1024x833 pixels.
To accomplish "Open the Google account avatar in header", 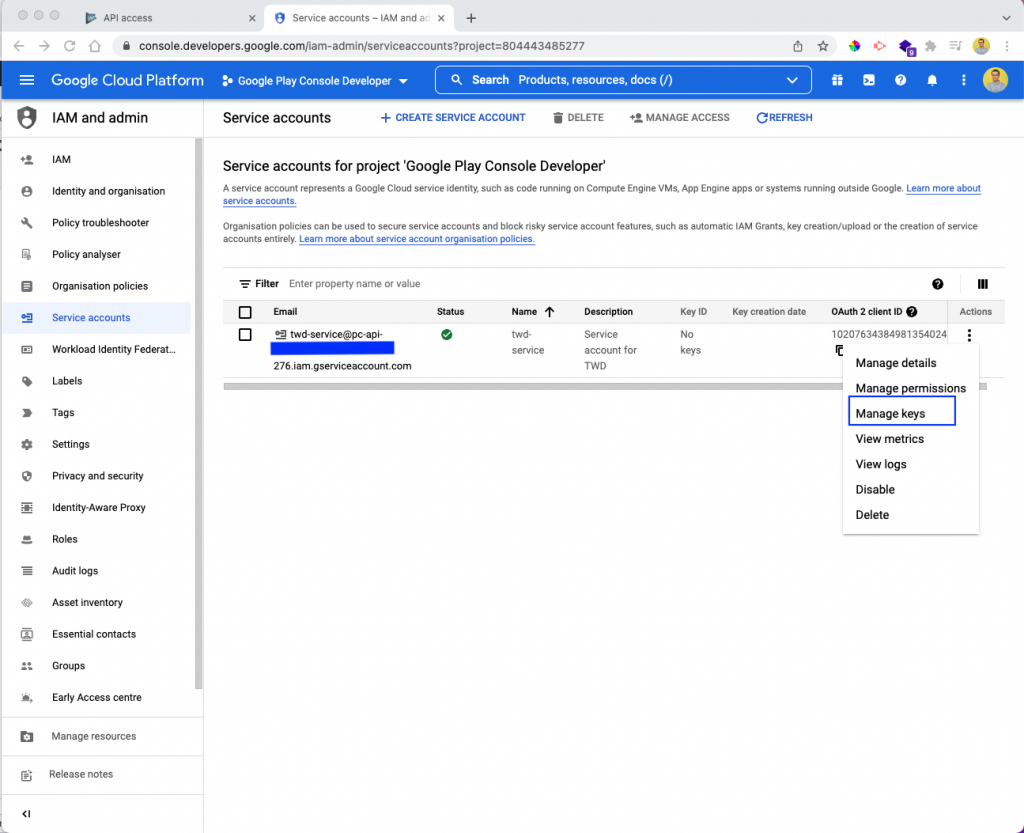I will click(x=995, y=80).
